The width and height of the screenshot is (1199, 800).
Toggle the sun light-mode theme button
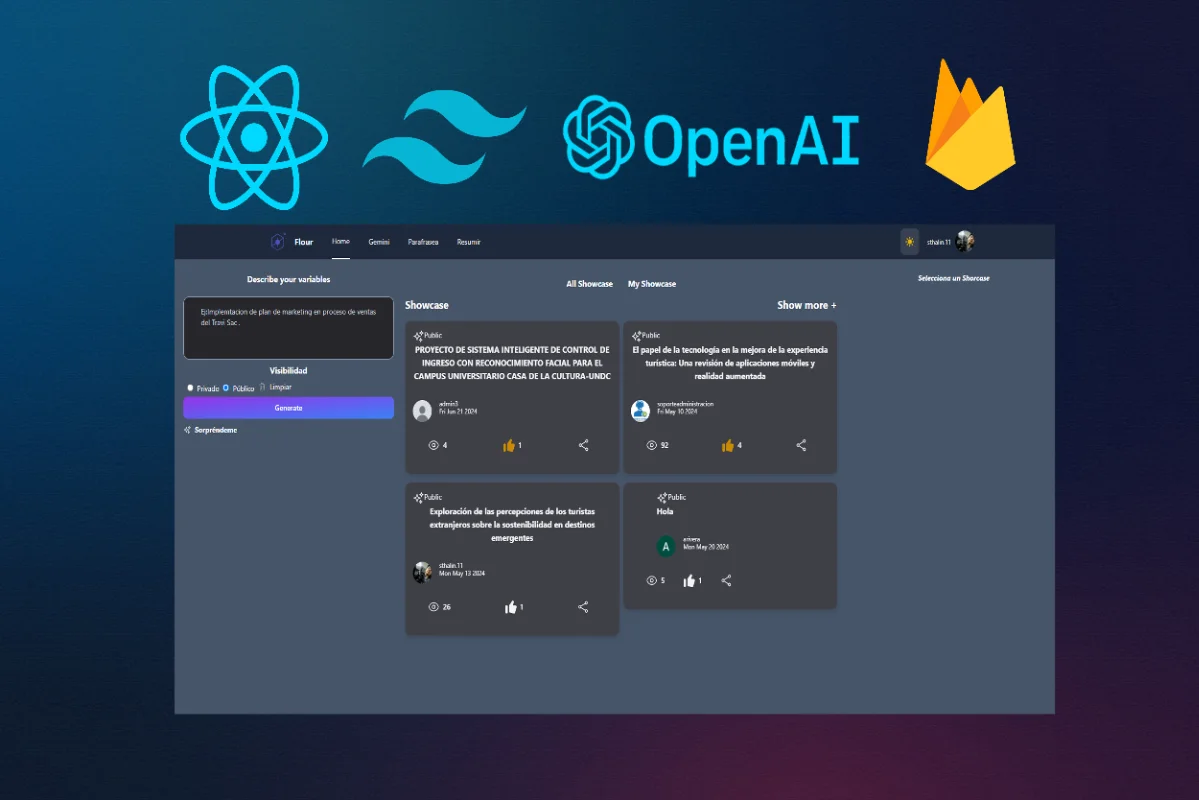tap(909, 242)
